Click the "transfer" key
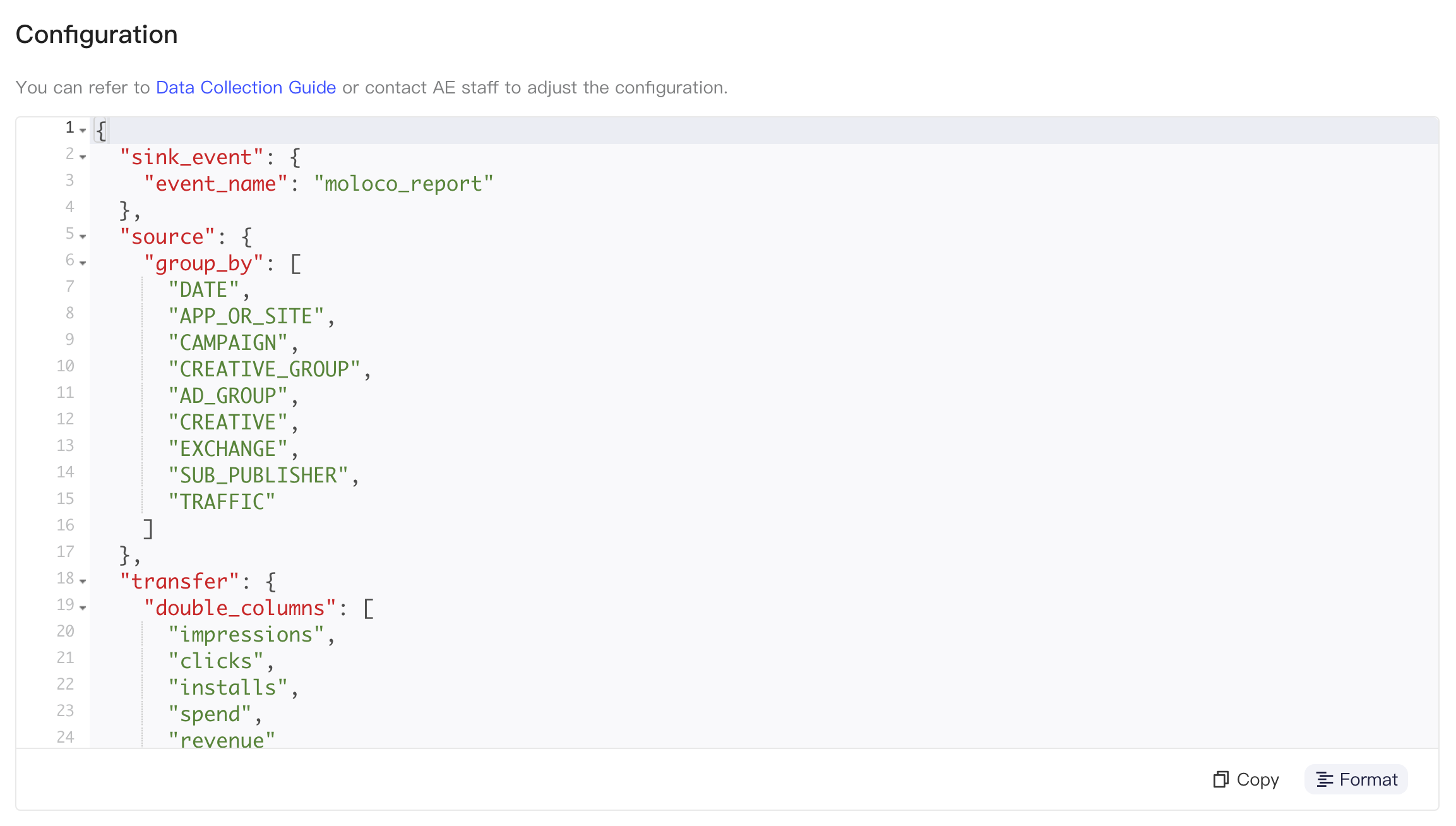1456x826 pixels. pos(179,582)
